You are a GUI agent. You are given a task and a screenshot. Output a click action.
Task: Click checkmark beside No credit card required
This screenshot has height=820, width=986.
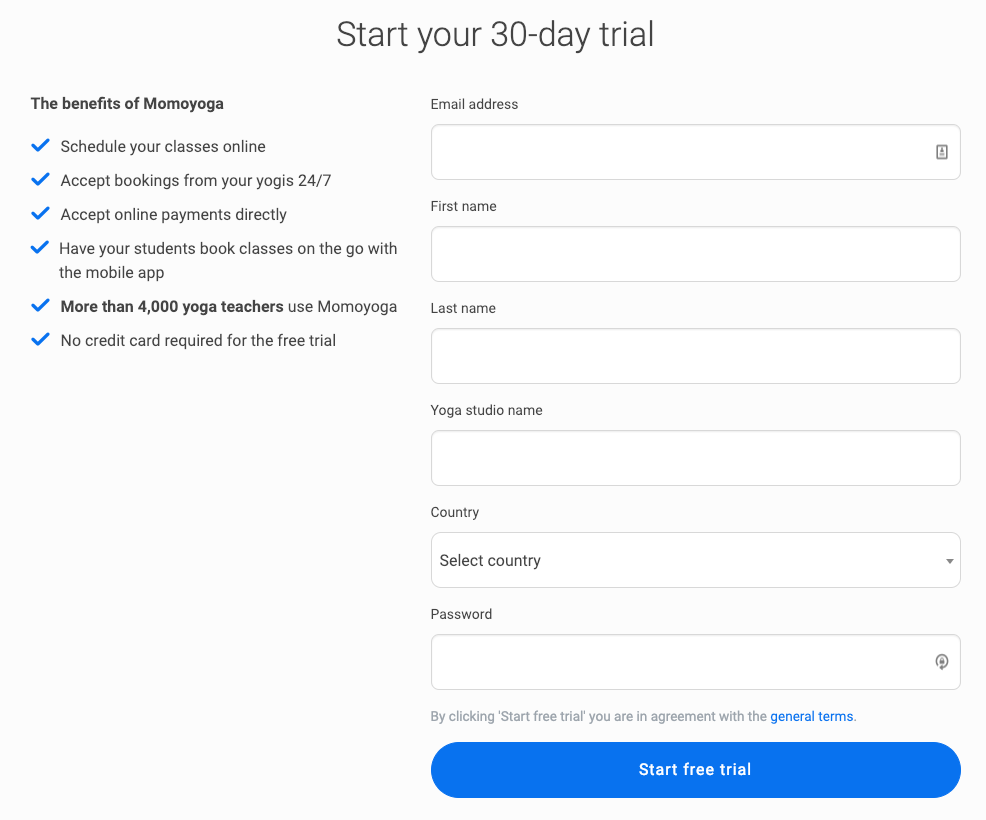click(x=40, y=340)
